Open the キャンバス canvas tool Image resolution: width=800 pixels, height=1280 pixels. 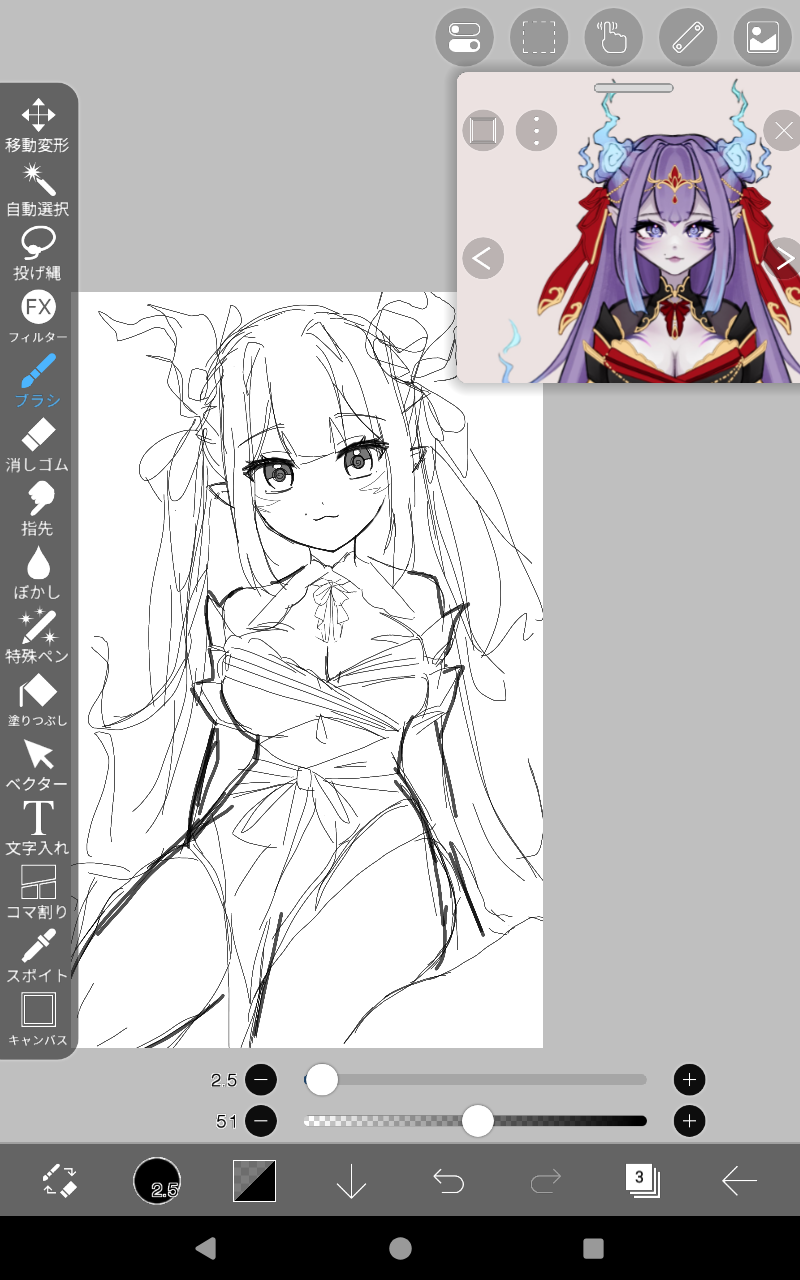pyautogui.click(x=38, y=1019)
